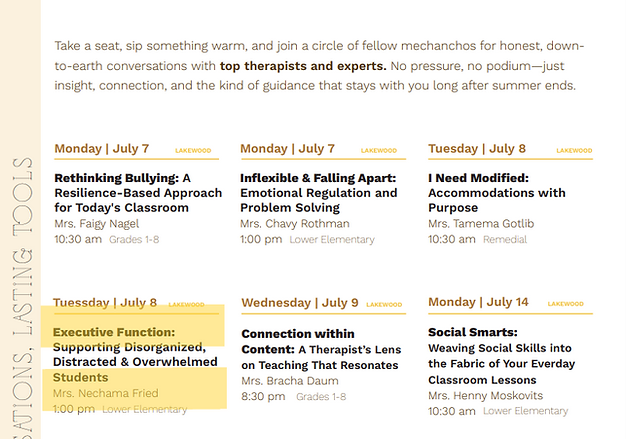Select presenter Mrs. Henny Moskovits
This screenshot has height=439, width=626.
point(485,395)
